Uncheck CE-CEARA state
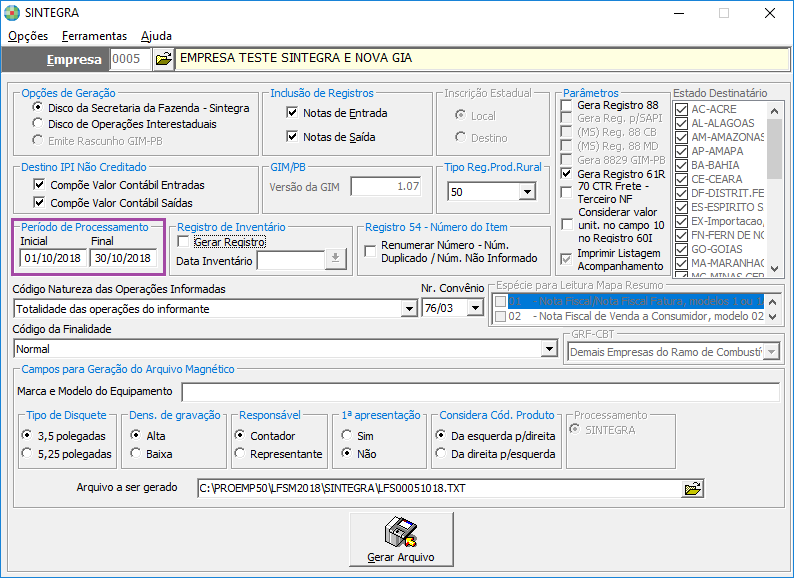The width and height of the screenshot is (794, 578). (x=682, y=179)
